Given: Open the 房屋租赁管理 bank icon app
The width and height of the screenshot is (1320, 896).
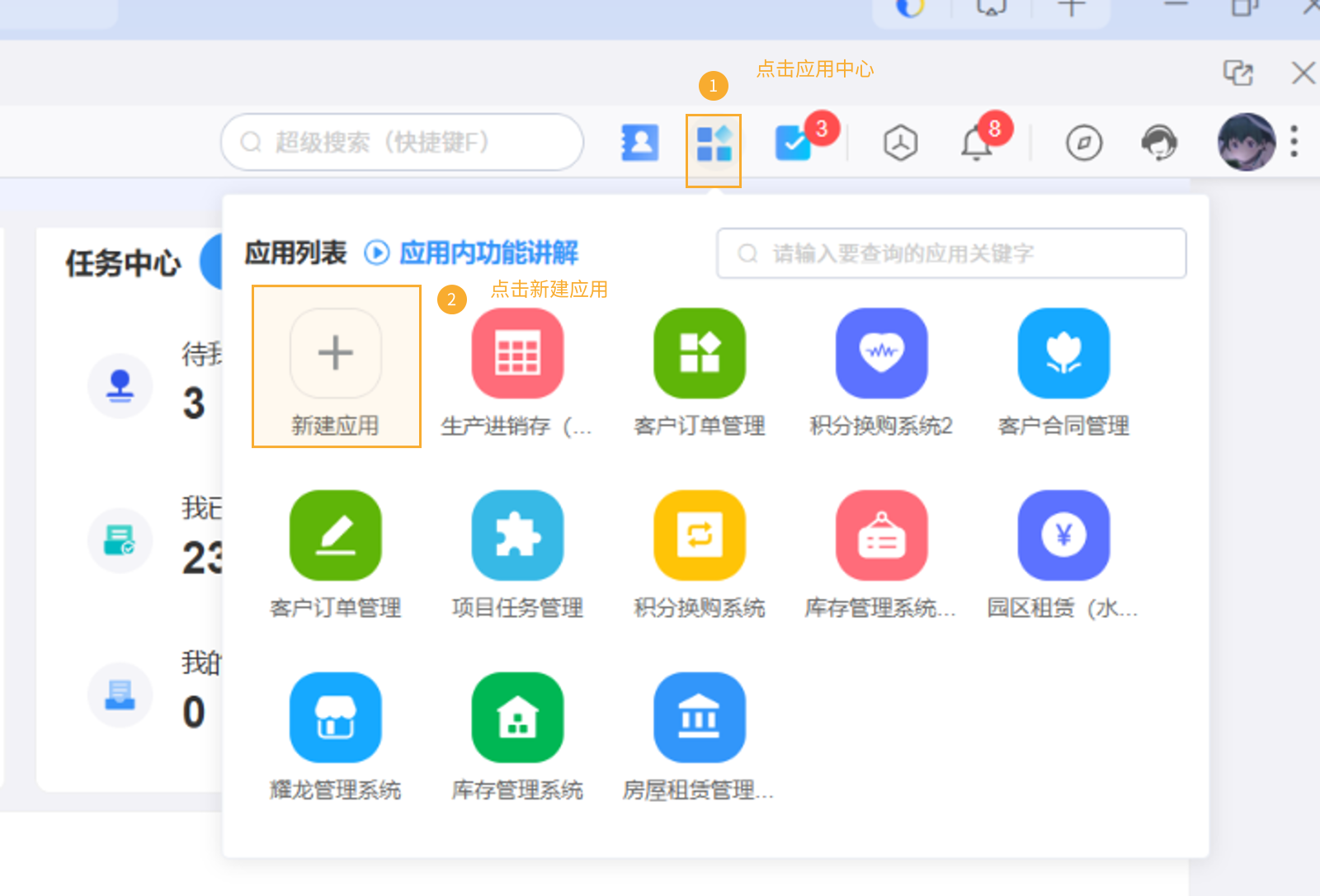Looking at the screenshot, I should (x=700, y=718).
